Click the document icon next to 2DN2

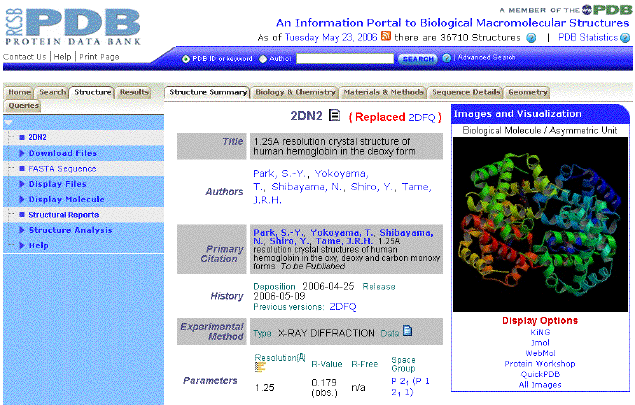(x=334, y=115)
